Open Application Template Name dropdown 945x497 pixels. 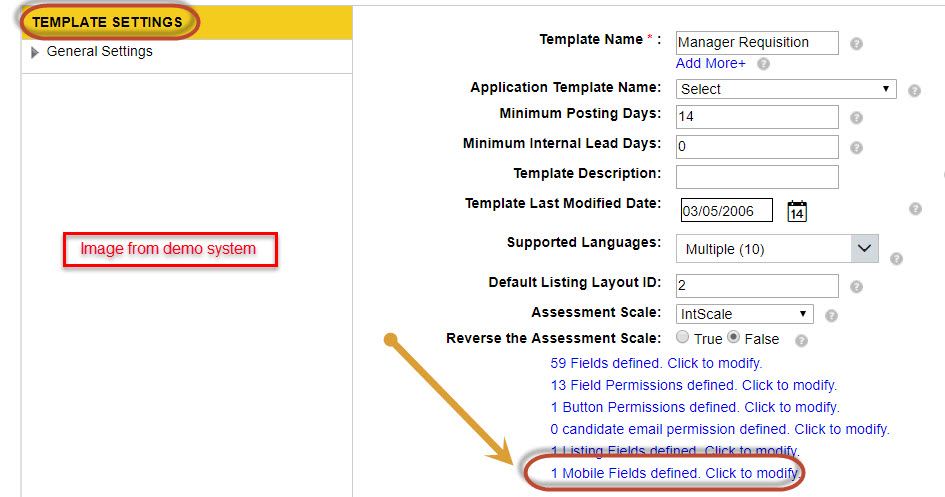coord(786,89)
